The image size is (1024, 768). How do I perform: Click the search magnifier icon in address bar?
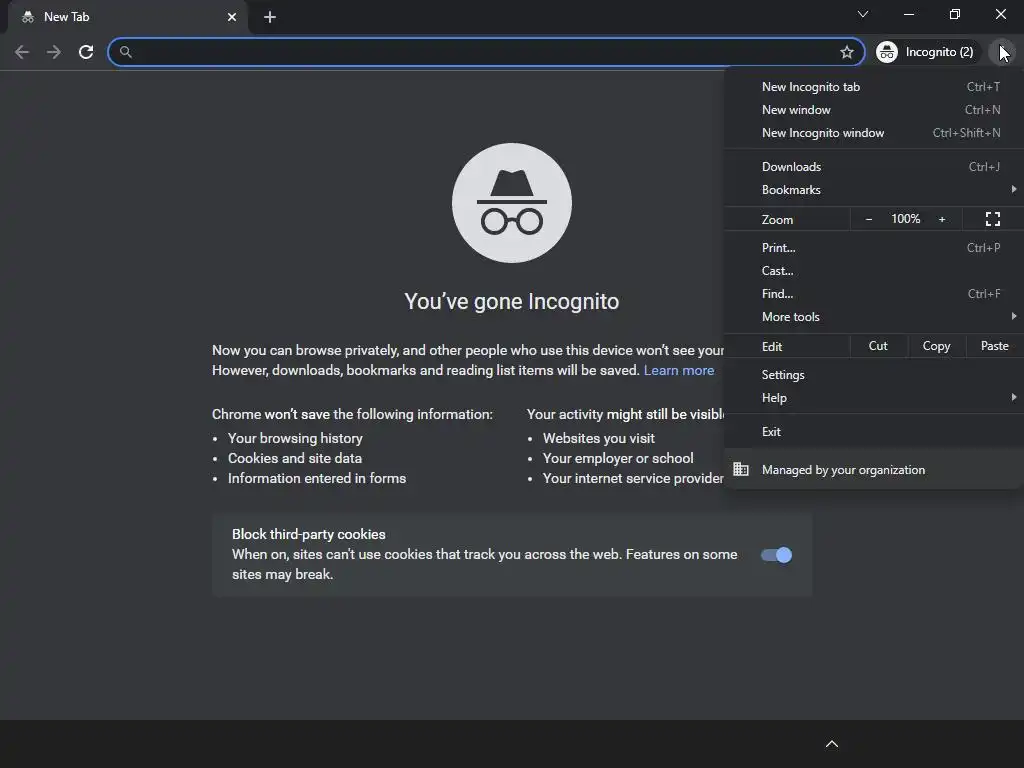tap(126, 52)
